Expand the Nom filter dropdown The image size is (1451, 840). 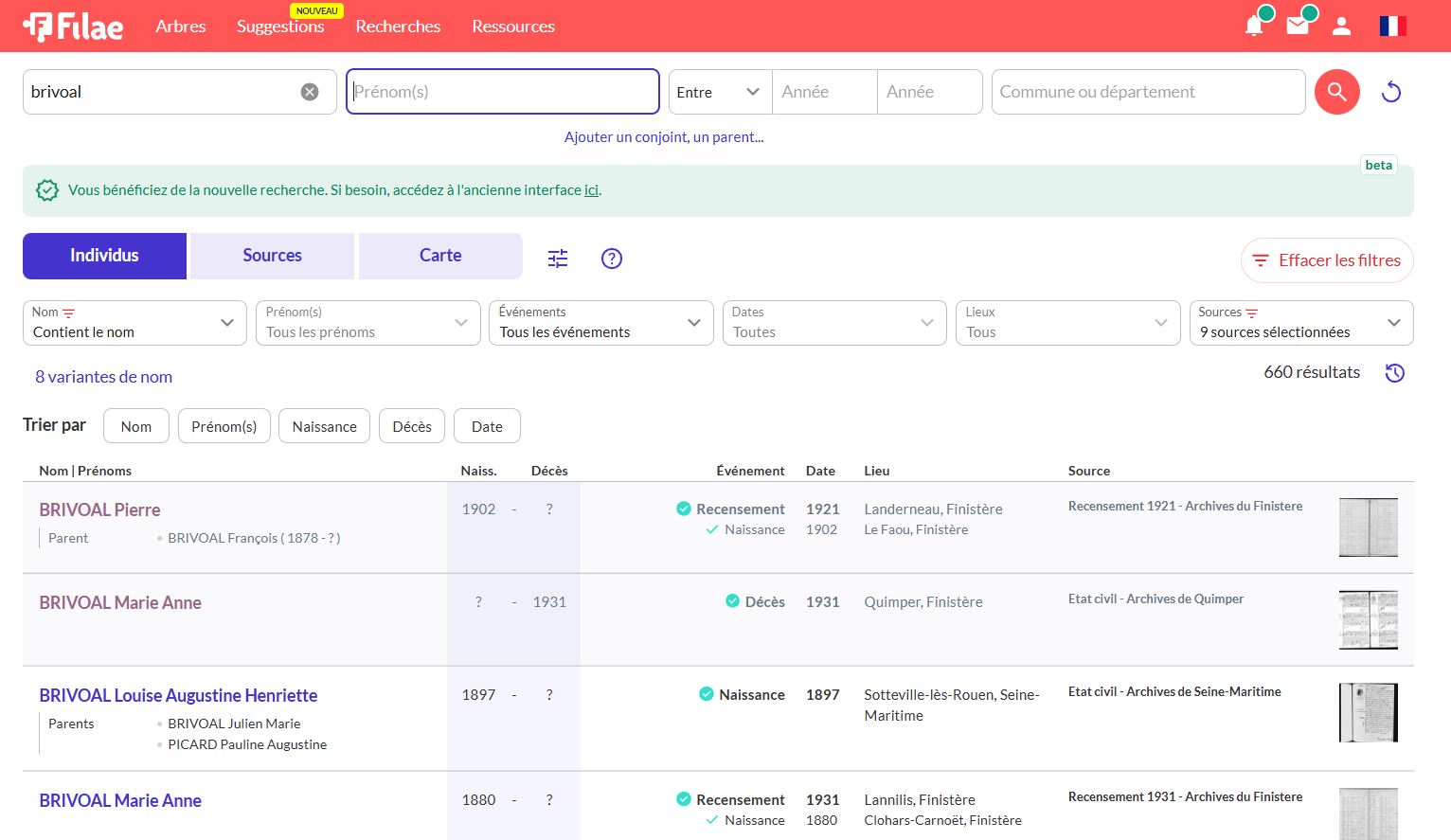click(134, 323)
